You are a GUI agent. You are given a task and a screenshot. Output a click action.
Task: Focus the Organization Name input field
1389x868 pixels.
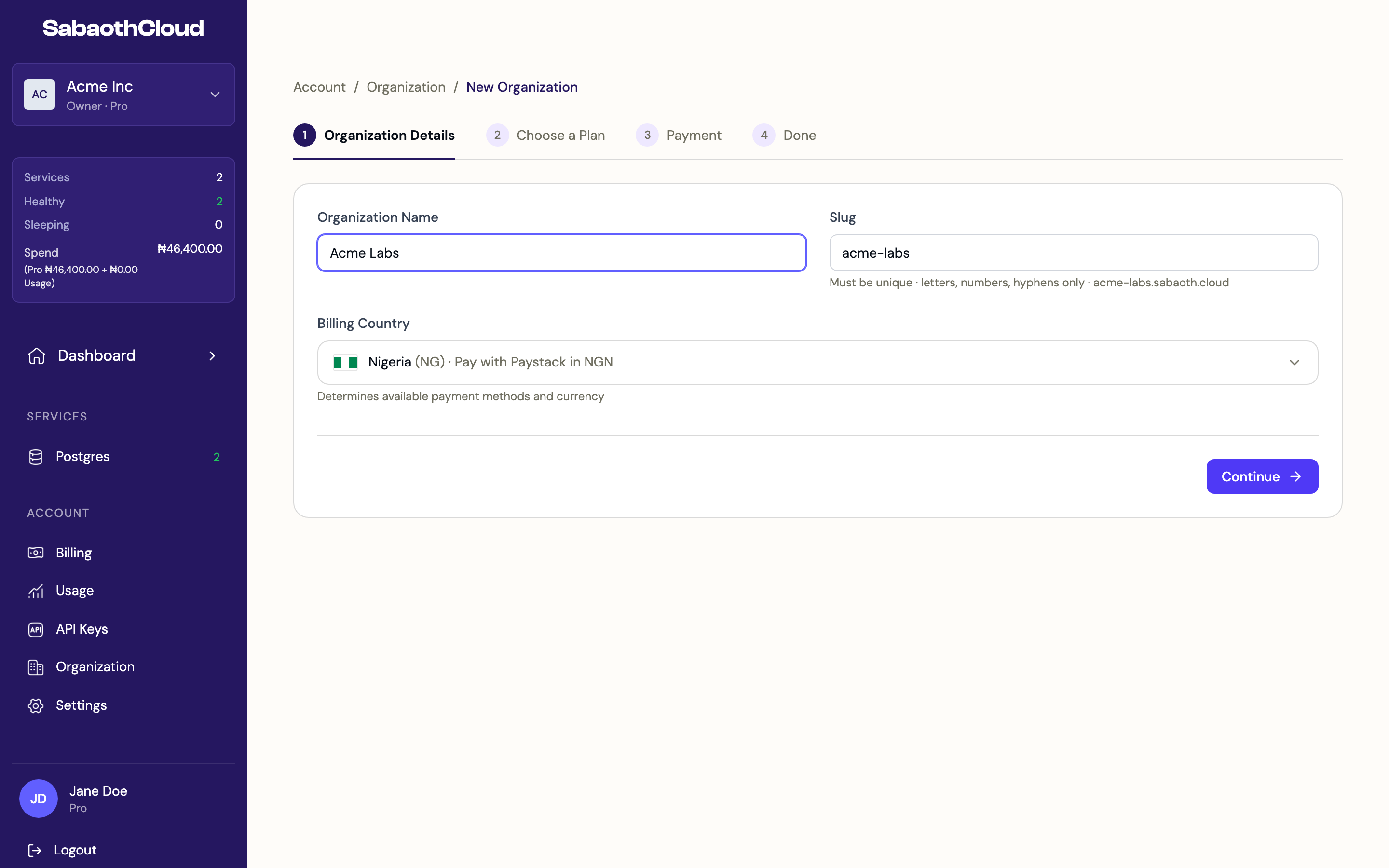(x=561, y=253)
